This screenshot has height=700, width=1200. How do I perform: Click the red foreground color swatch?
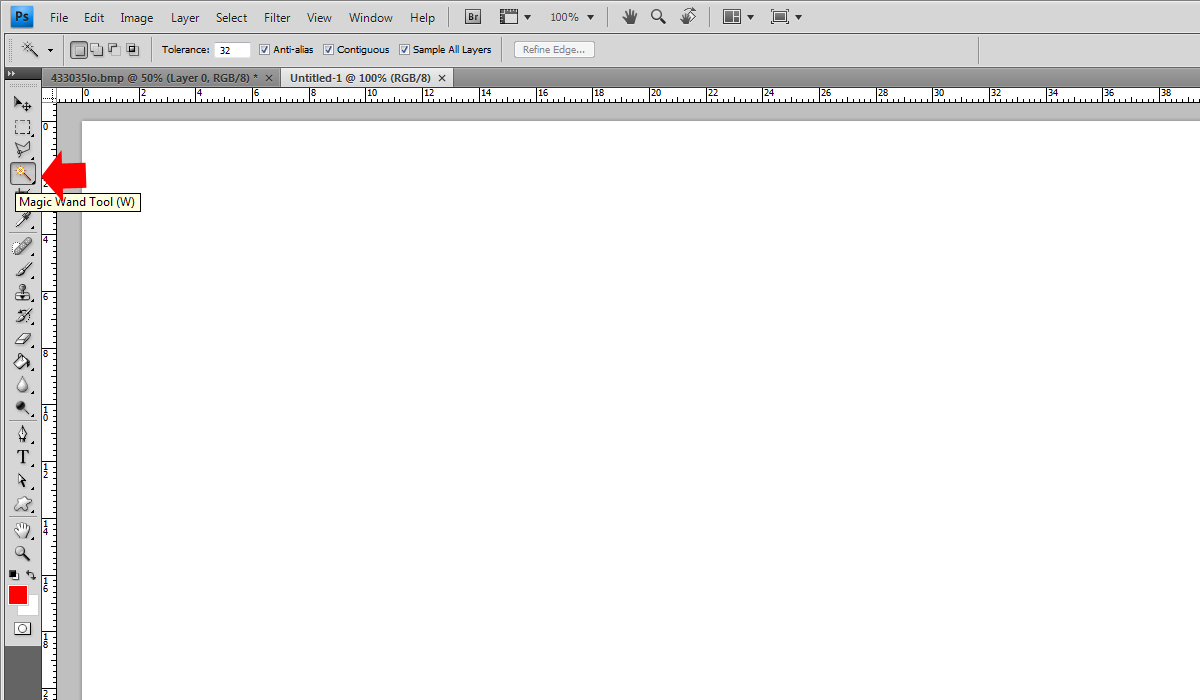point(18,595)
